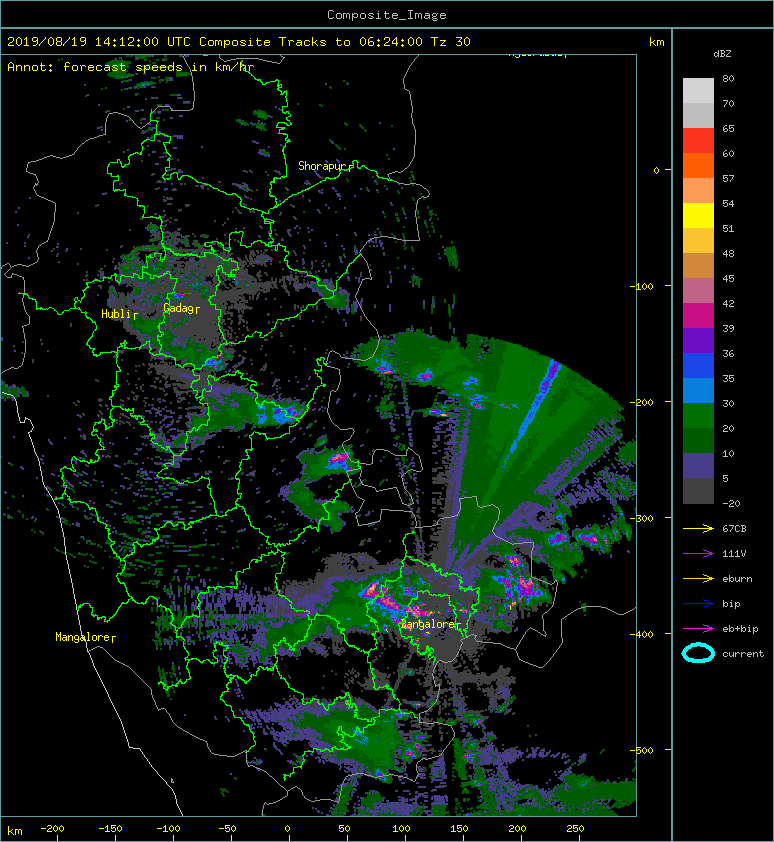Select the blue bip arrow legend icon

698,604
